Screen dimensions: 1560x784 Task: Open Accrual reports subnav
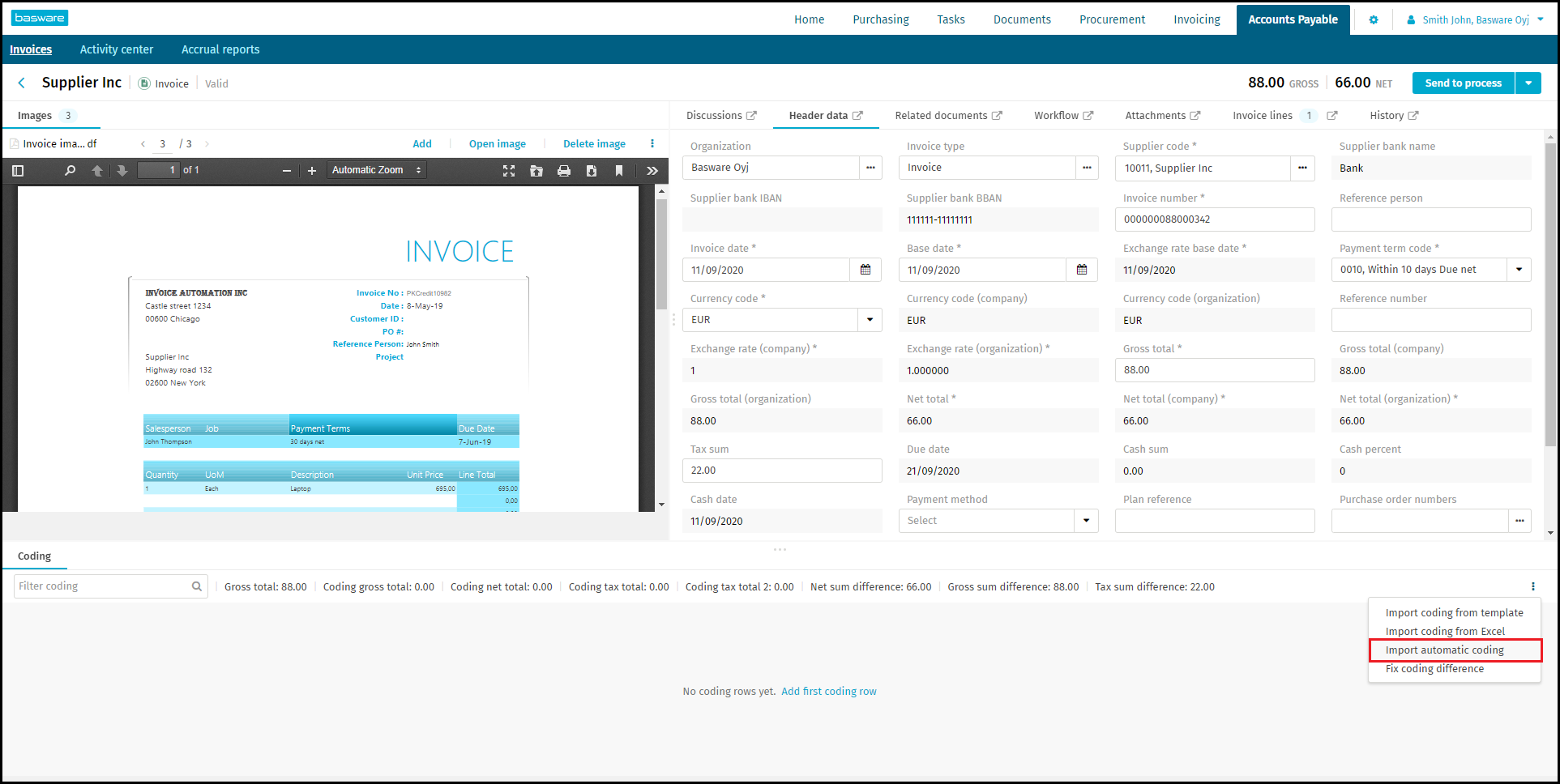tap(220, 49)
